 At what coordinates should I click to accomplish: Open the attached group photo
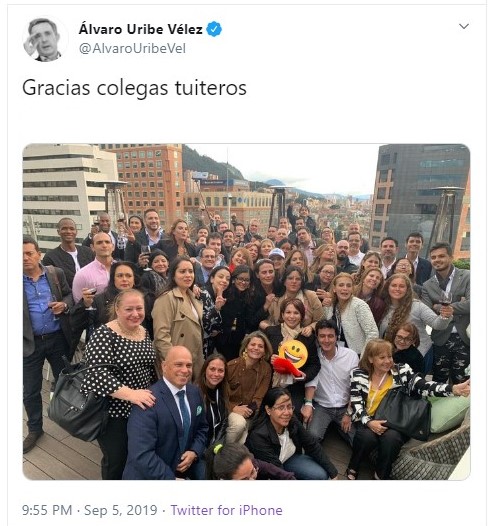click(x=246, y=312)
